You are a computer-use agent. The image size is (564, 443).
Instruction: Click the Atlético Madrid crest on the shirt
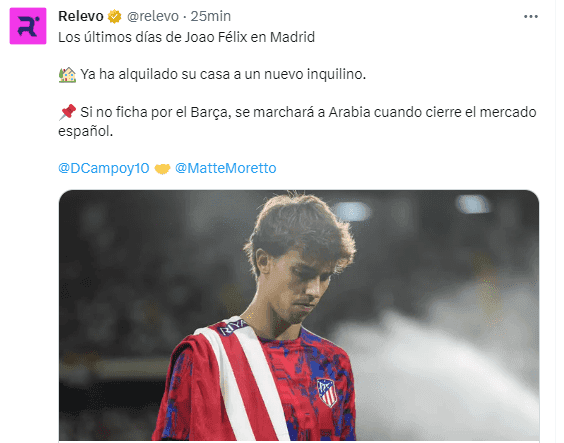(x=327, y=393)
